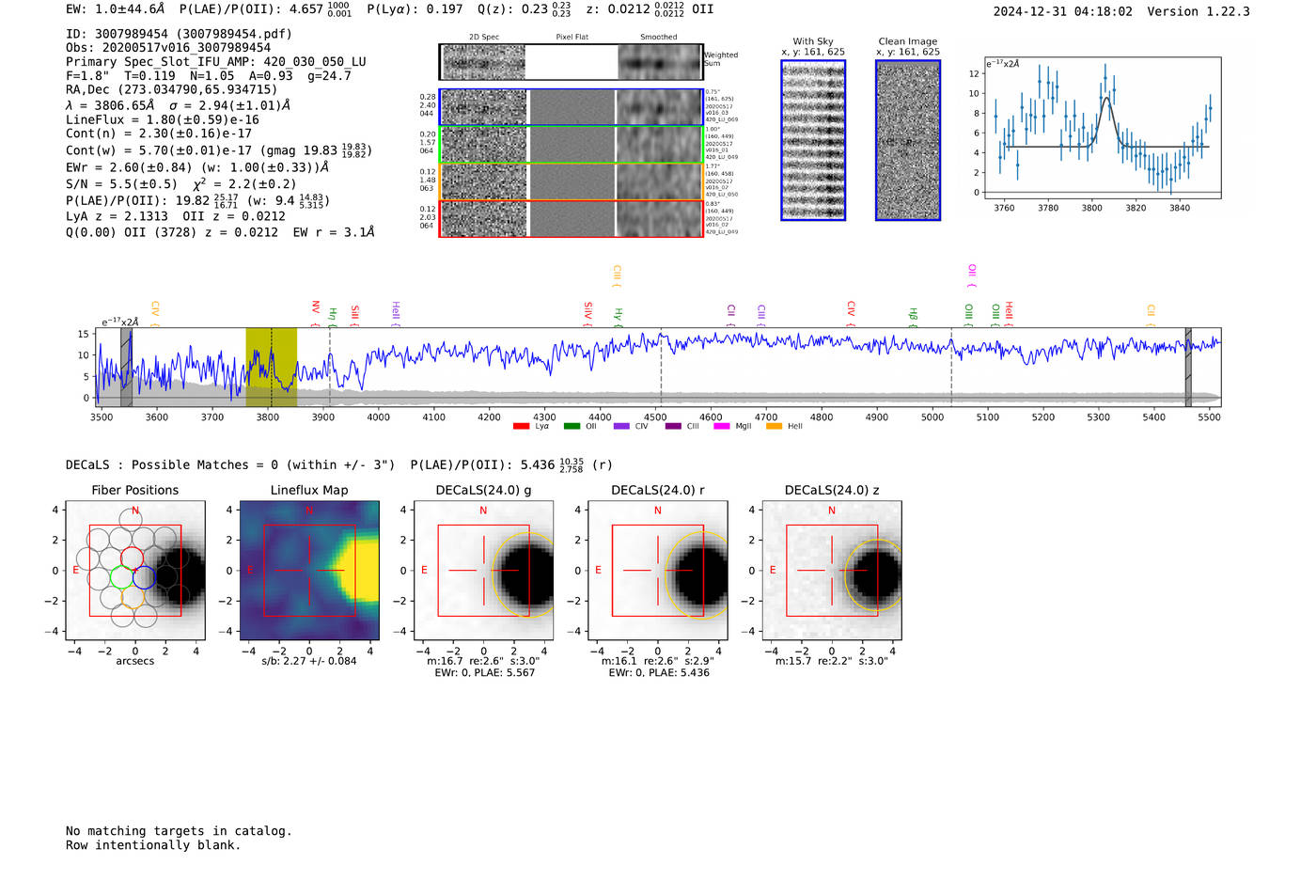The image size is (1316, 896).
Task: Open the Fiber Positions image
Action: tap(135, 570)
